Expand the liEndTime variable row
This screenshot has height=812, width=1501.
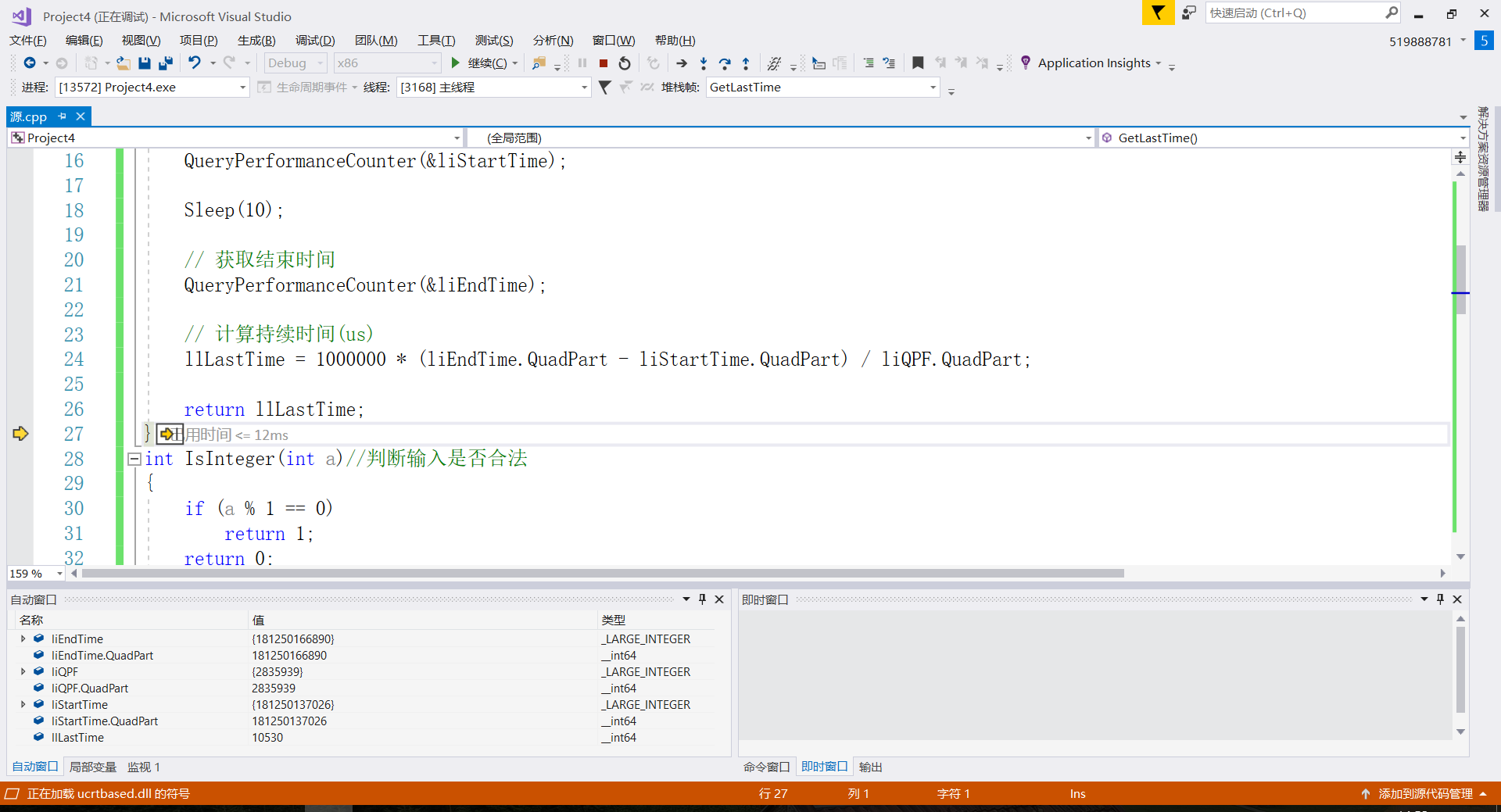coord(23,639)
